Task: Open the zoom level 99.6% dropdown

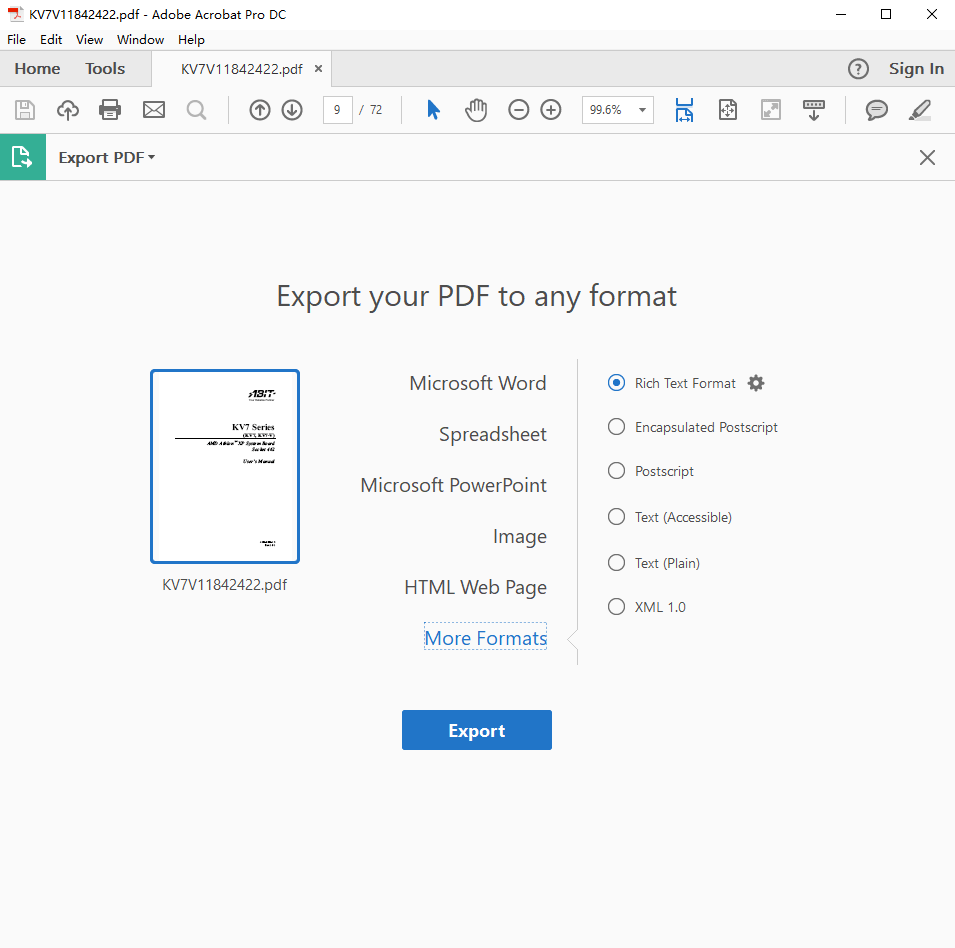Action: coord(641,110)
